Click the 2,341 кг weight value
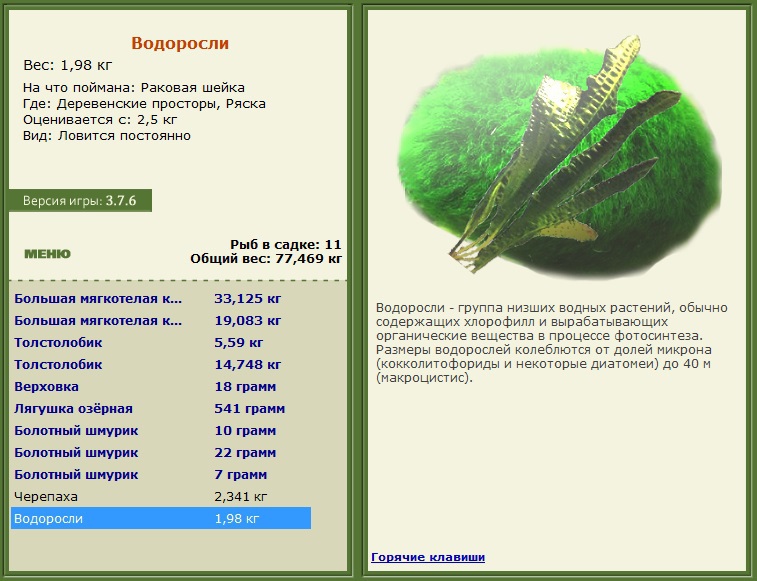 pyautogui.click(x=240, y=497)
